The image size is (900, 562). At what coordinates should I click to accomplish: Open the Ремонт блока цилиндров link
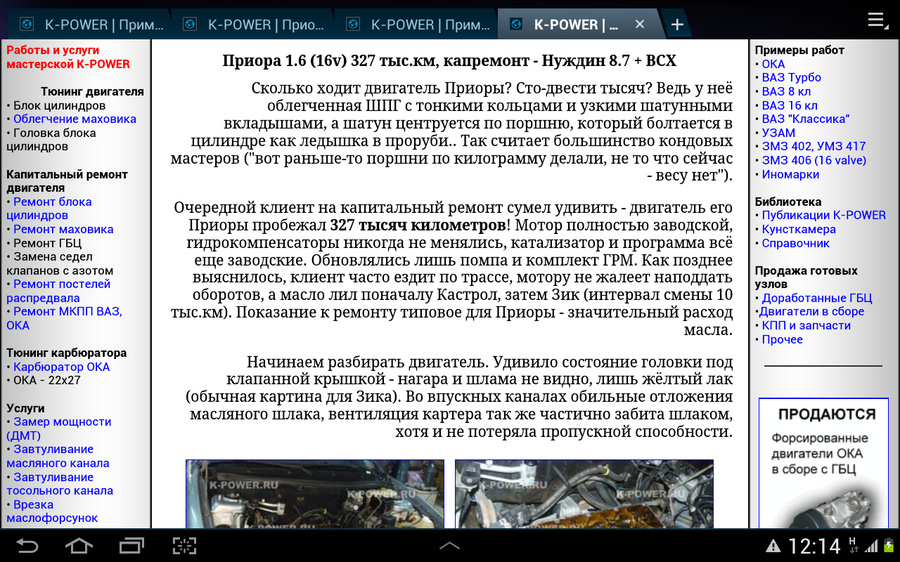click(x=49, y=208)
